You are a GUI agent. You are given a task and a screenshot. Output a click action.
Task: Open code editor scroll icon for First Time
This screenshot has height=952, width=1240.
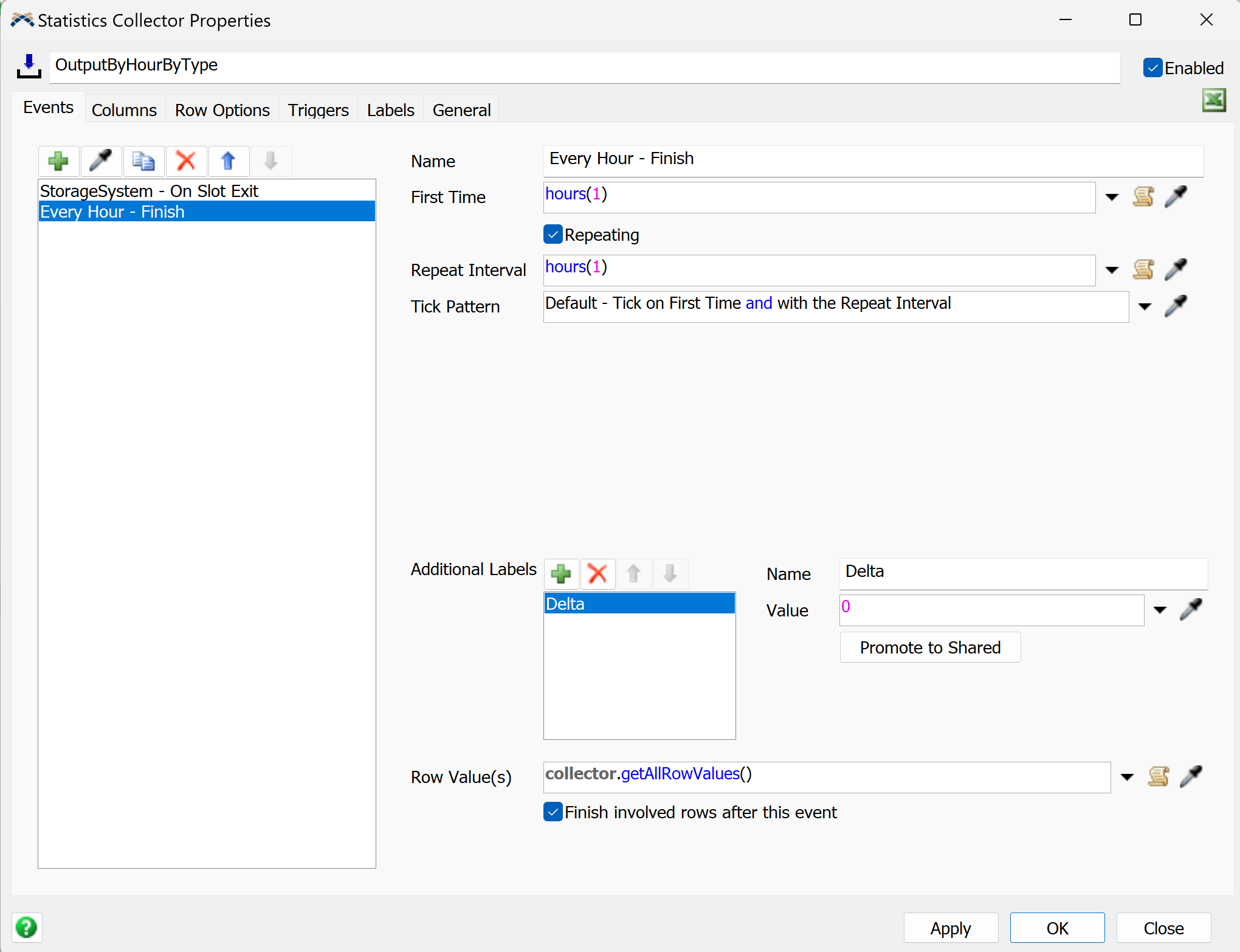(1143, 197)
